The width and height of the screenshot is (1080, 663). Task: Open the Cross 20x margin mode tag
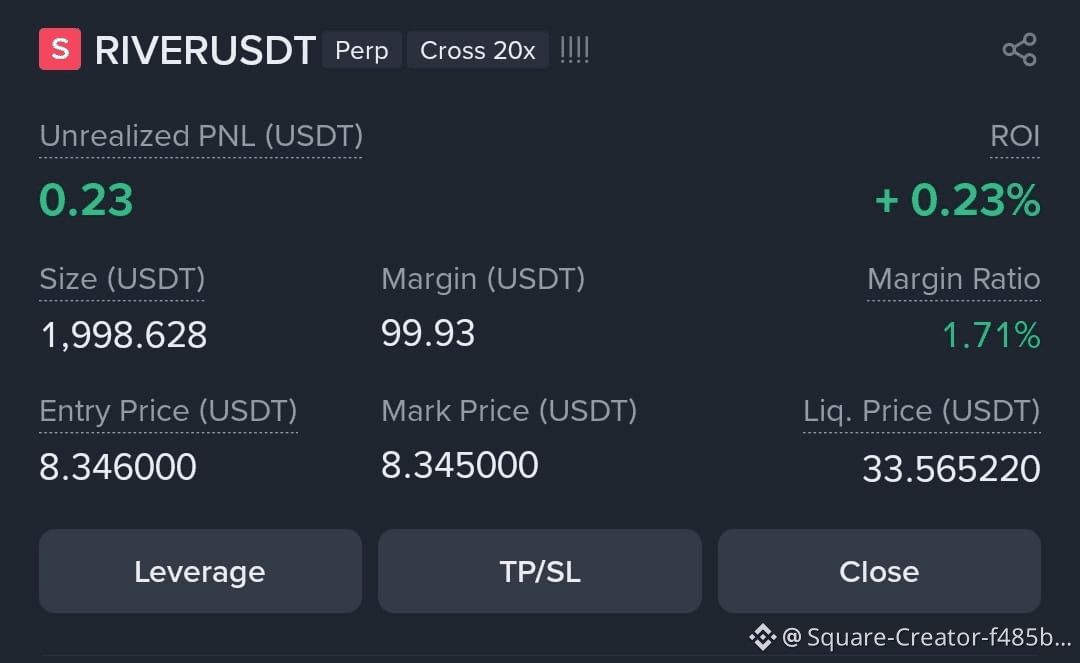(477, 50)
